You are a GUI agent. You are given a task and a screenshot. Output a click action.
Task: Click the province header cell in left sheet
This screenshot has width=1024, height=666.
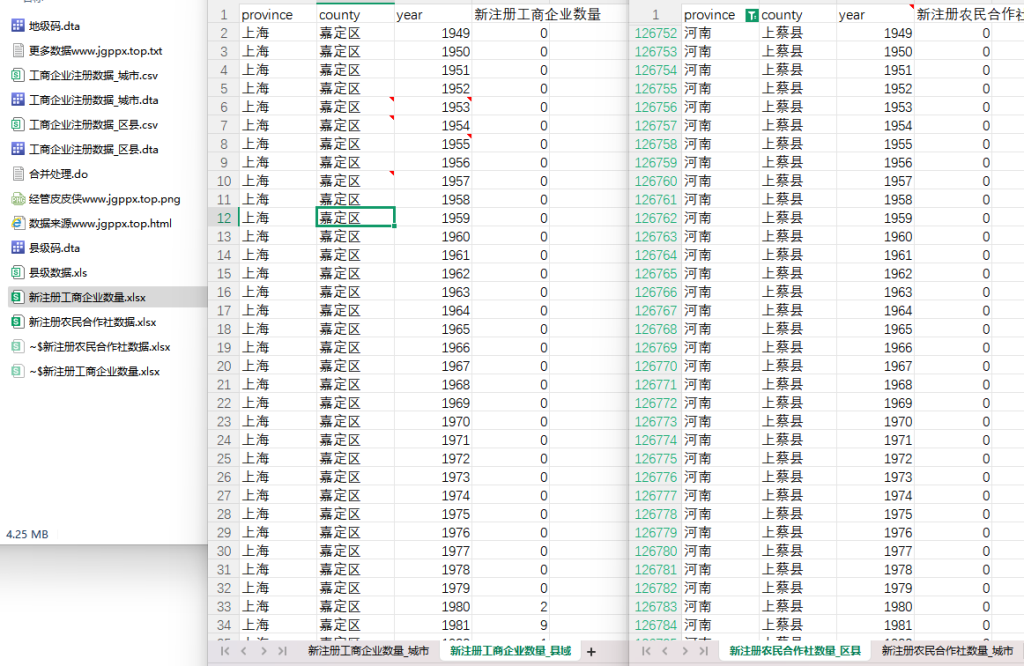click(278, 14)
